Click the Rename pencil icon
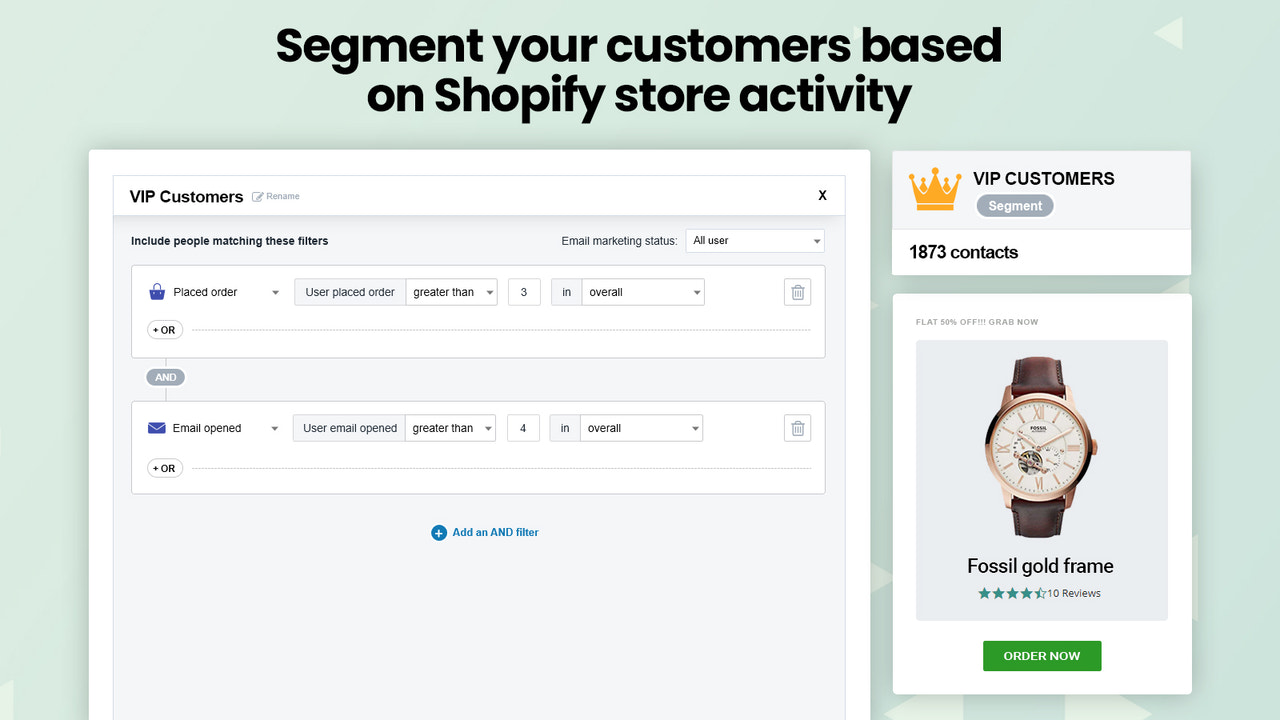Viewport: 1280px width, 720px height. click(x=258, y=196)
